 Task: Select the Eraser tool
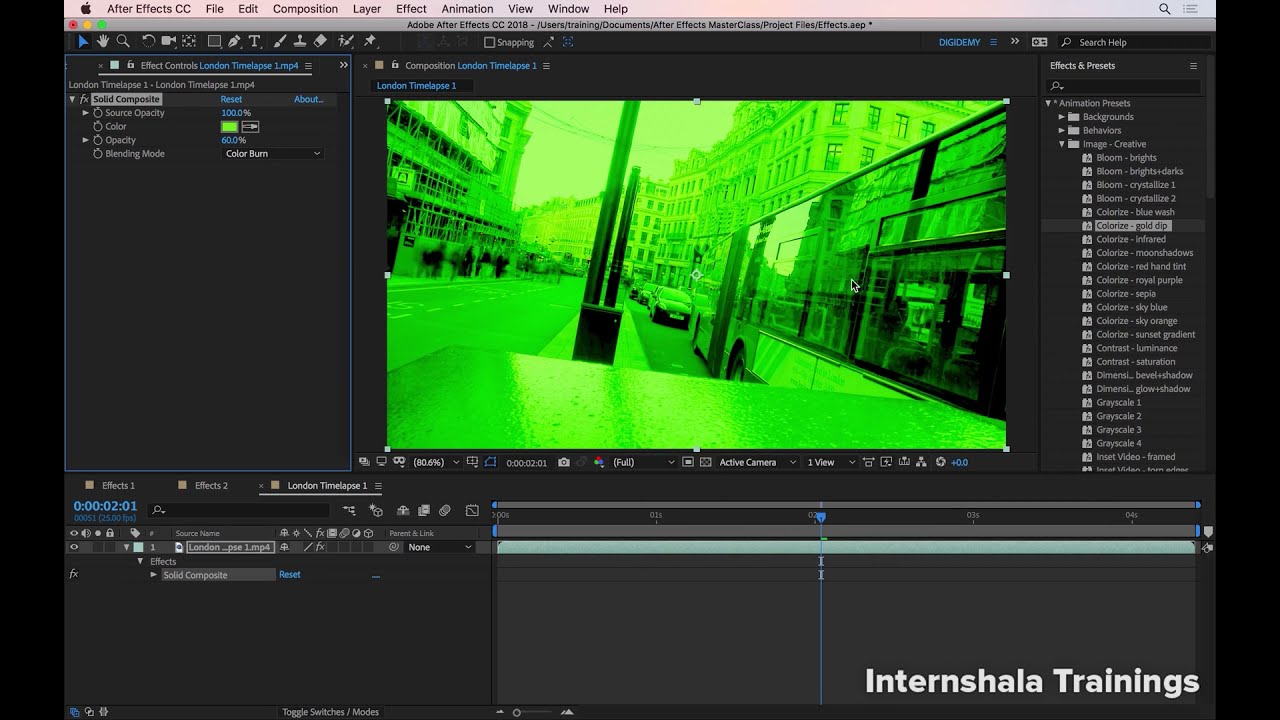point(320,41)
